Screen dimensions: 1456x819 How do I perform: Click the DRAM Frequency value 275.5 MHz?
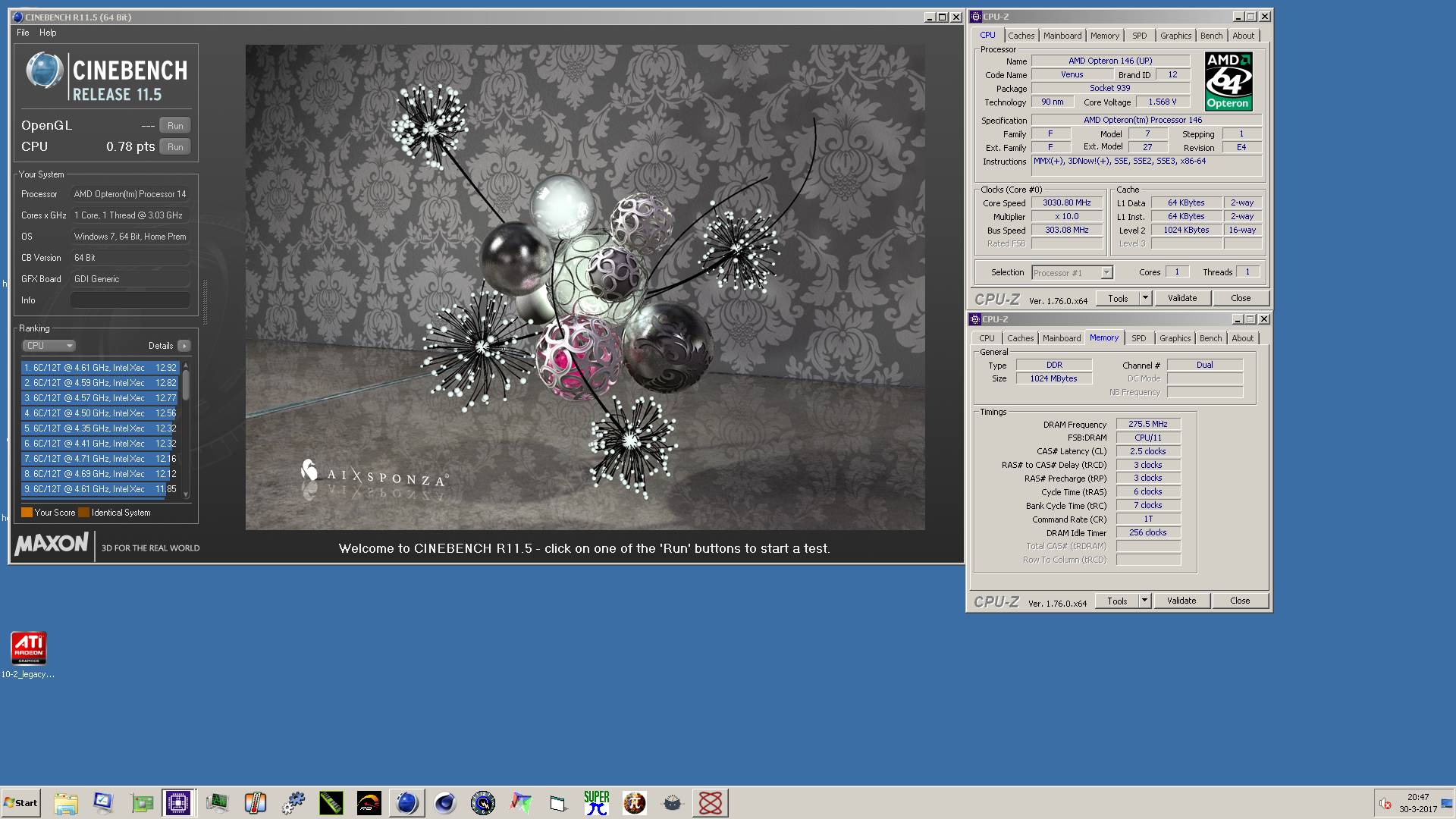[x=1147, y=424]
